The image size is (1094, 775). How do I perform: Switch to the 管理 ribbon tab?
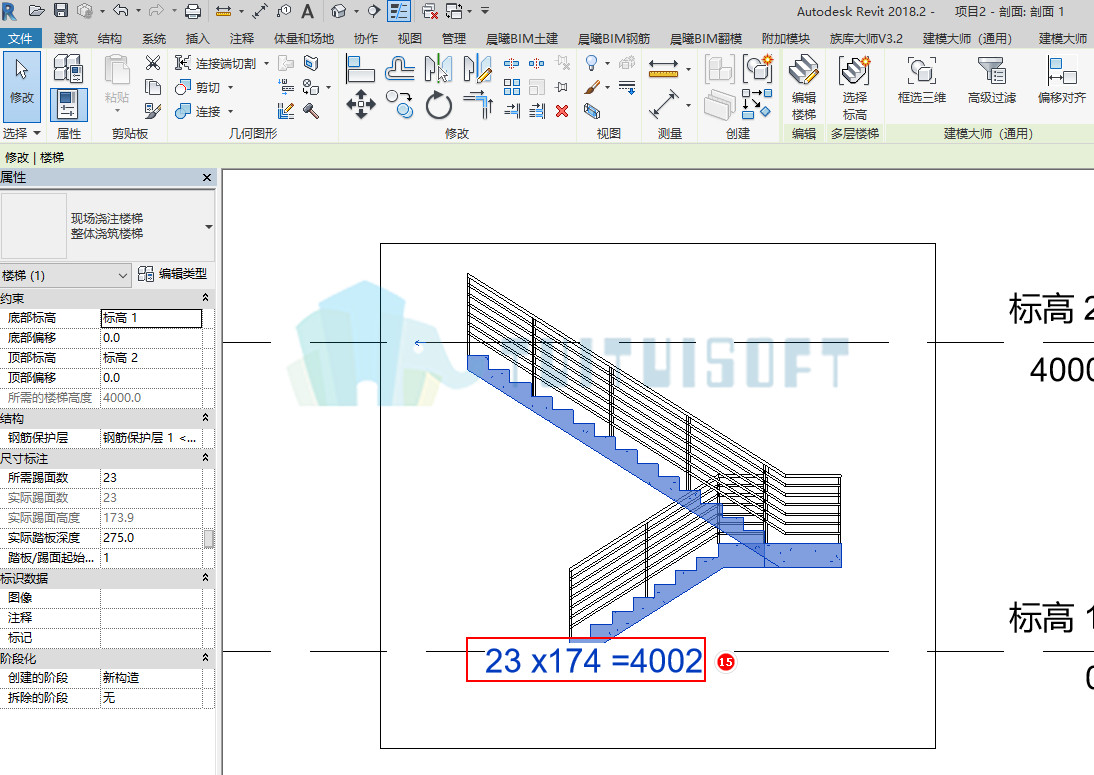point(454,38)
